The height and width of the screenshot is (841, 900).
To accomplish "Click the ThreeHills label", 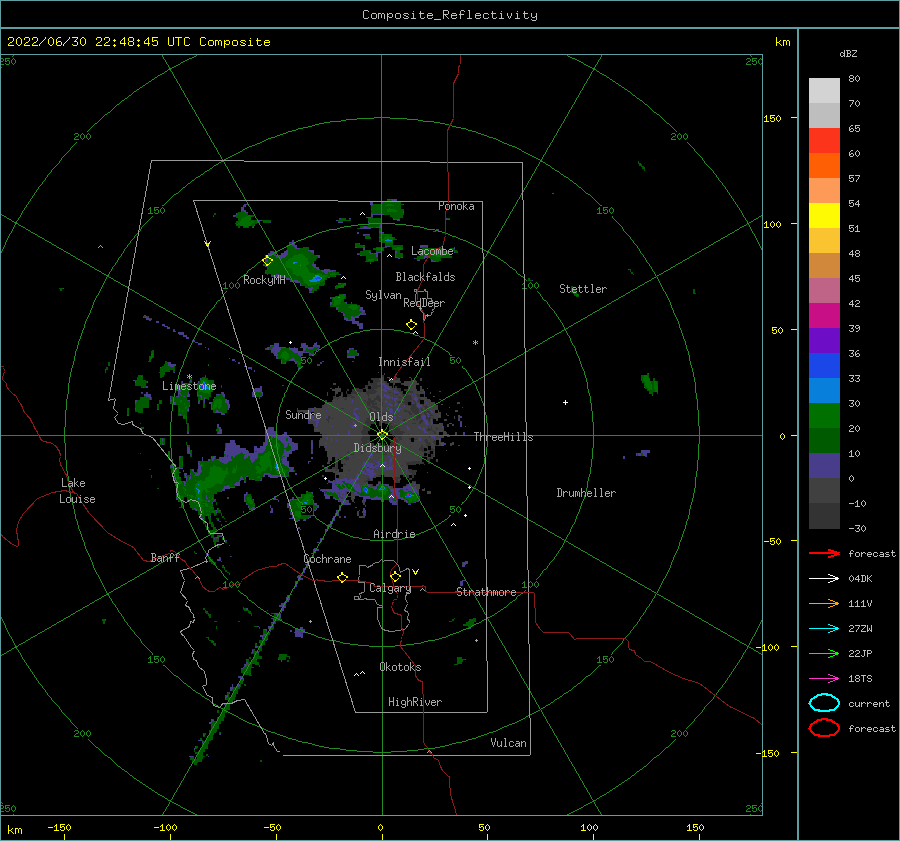I will (x=503, y=437).
